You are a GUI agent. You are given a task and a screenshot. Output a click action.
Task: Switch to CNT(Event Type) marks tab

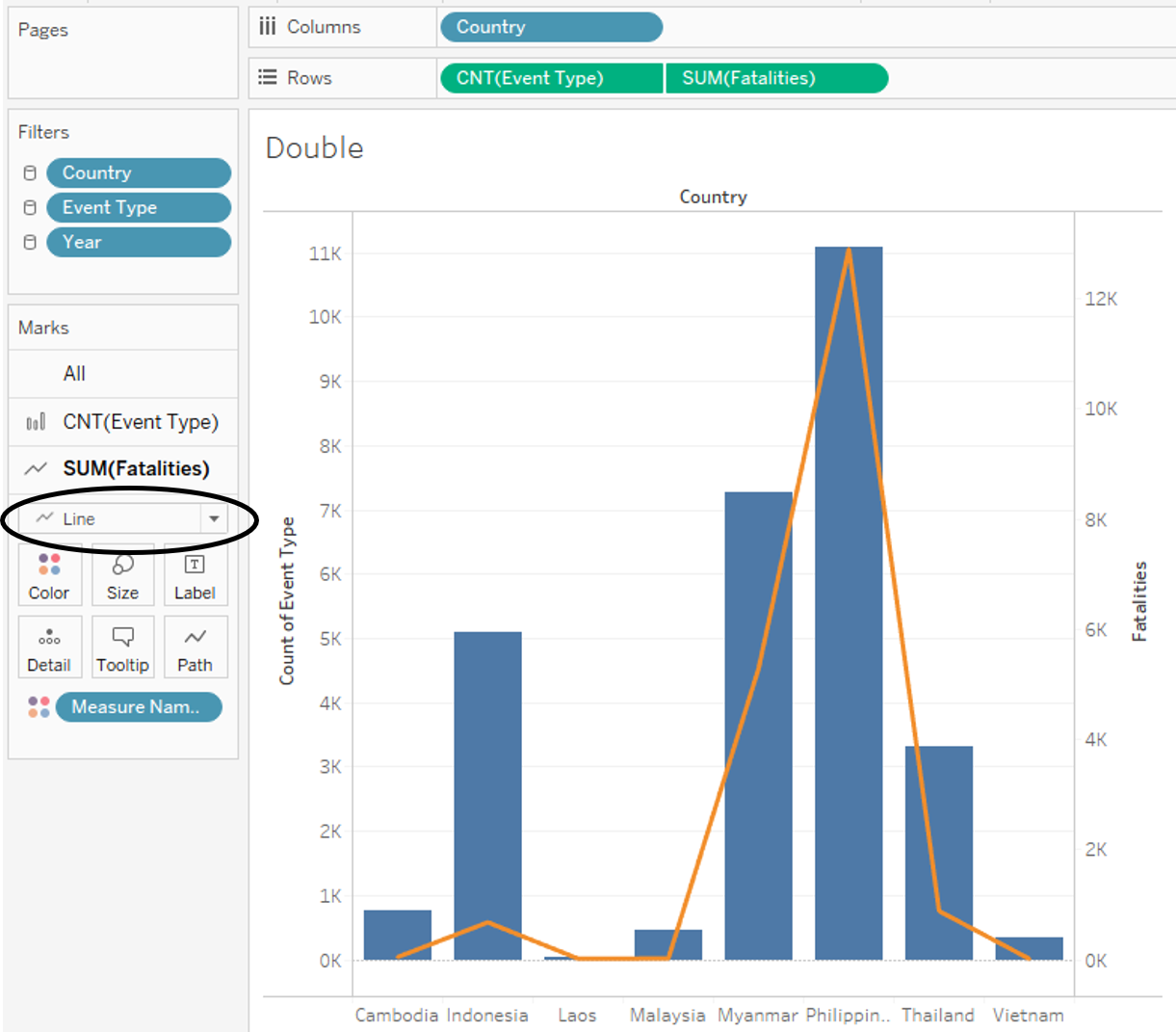(140, 422)
